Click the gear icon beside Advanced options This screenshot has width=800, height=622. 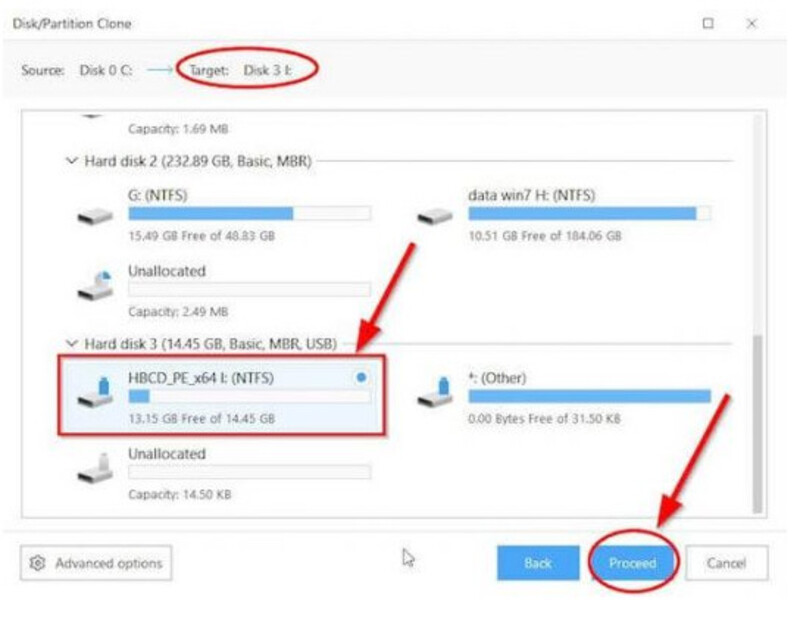point(37,563)
